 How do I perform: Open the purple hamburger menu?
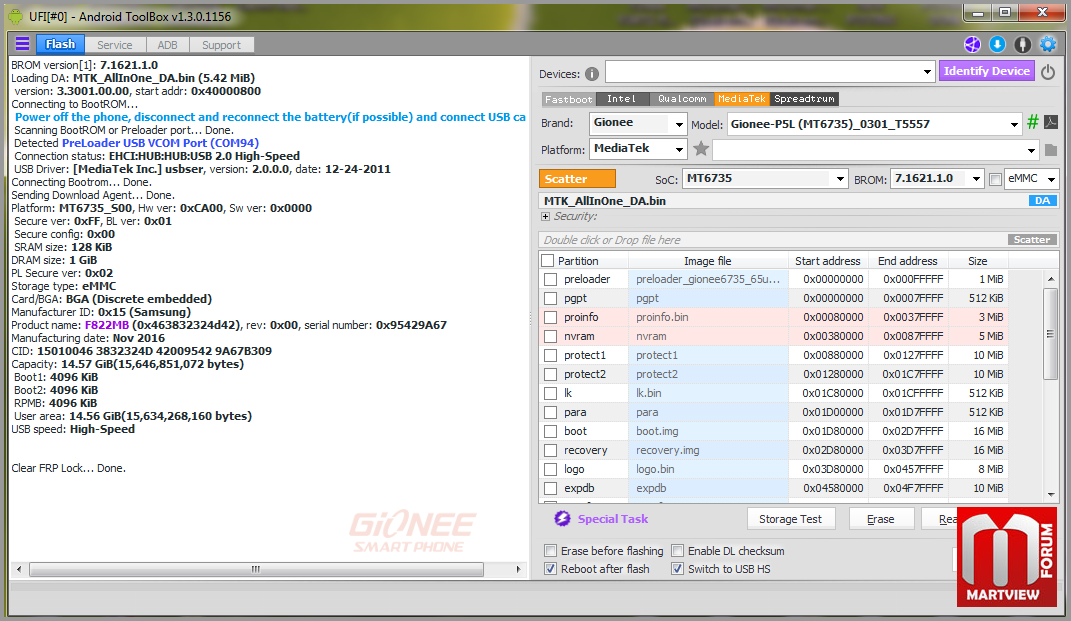(x=22, y=44)
